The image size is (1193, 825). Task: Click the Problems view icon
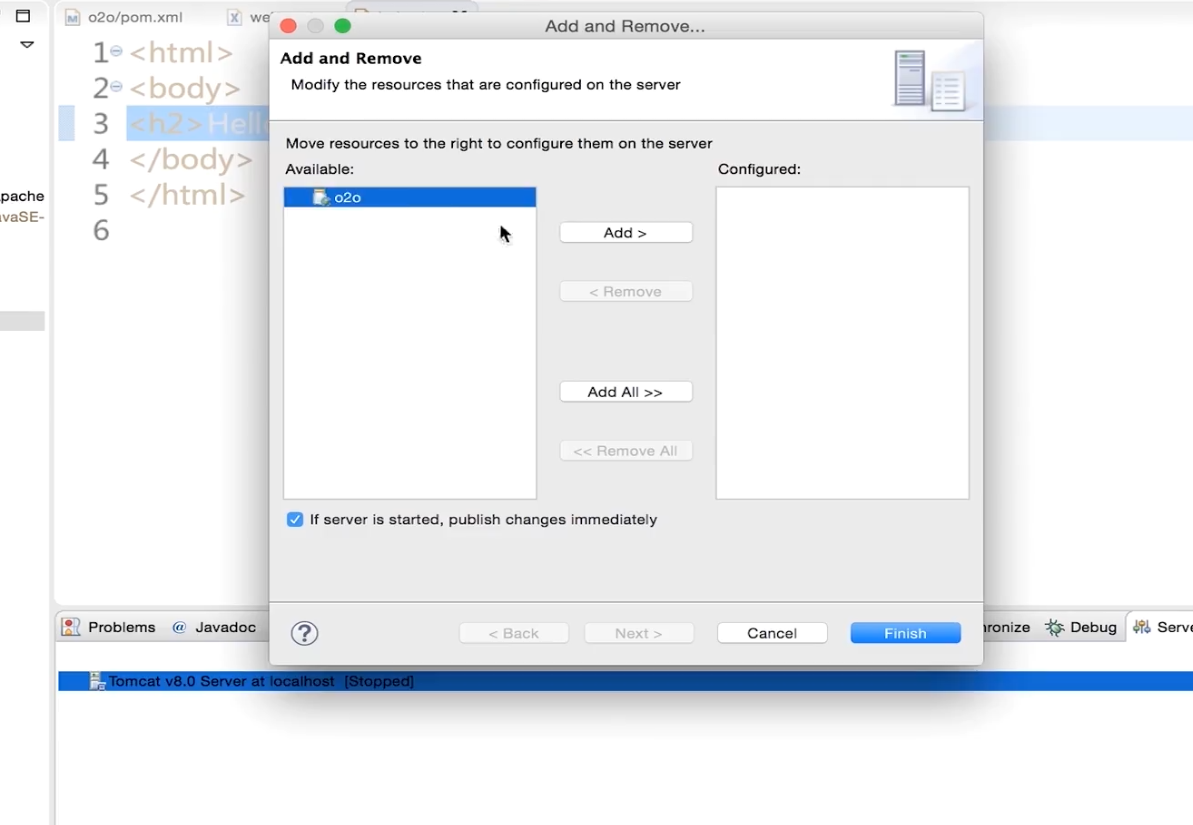pos(70,627)
